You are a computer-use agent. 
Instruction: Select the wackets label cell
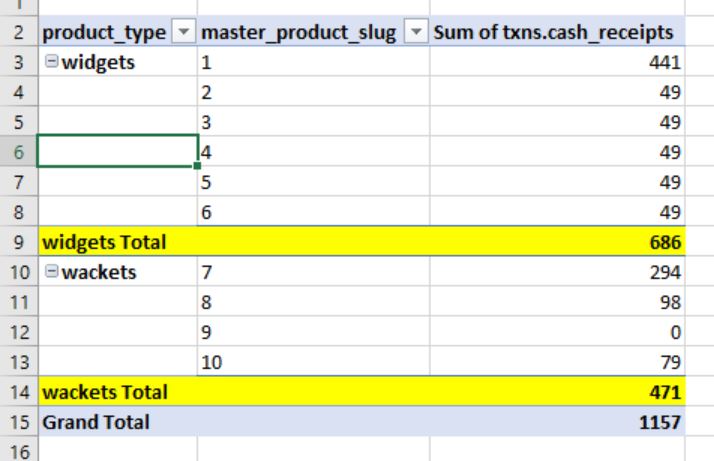click(118, 272)
